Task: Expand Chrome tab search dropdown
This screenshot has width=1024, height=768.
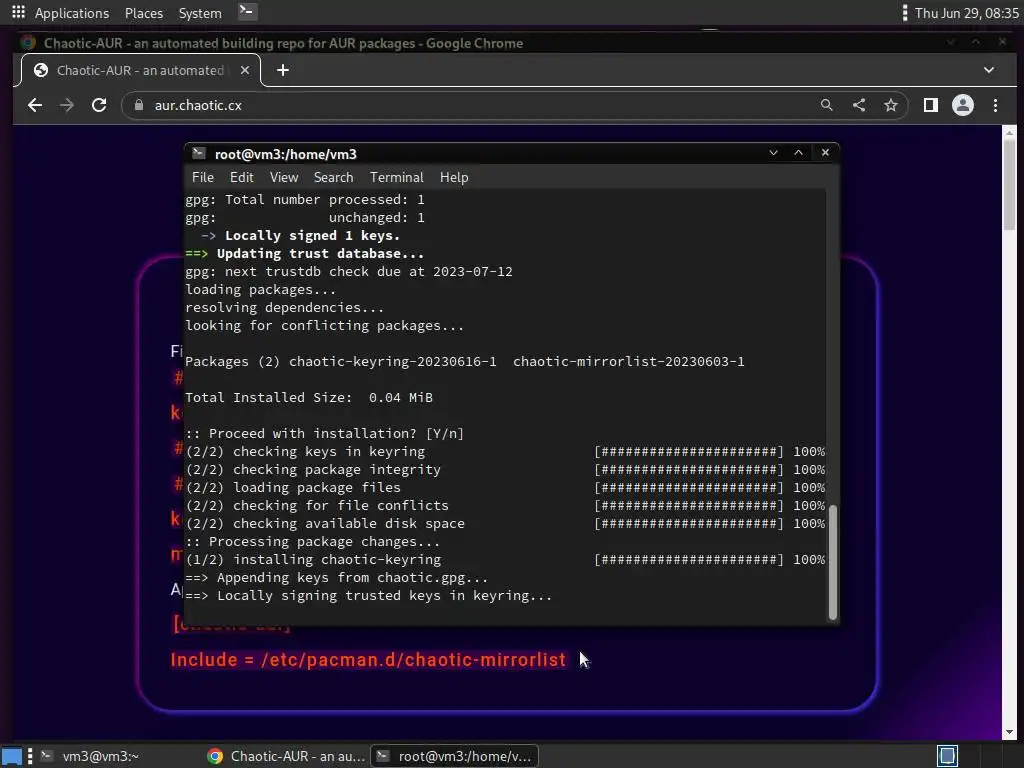Action: [x=989, y=70]
